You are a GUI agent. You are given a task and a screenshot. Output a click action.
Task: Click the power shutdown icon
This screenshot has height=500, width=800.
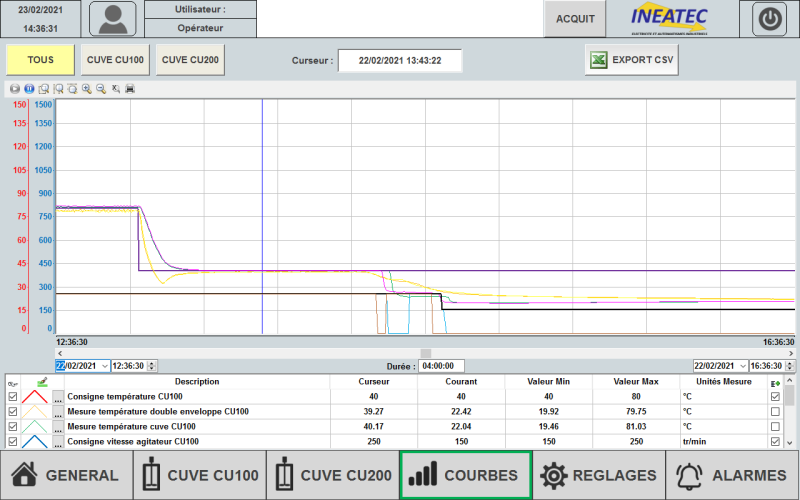tap(769, 18)
